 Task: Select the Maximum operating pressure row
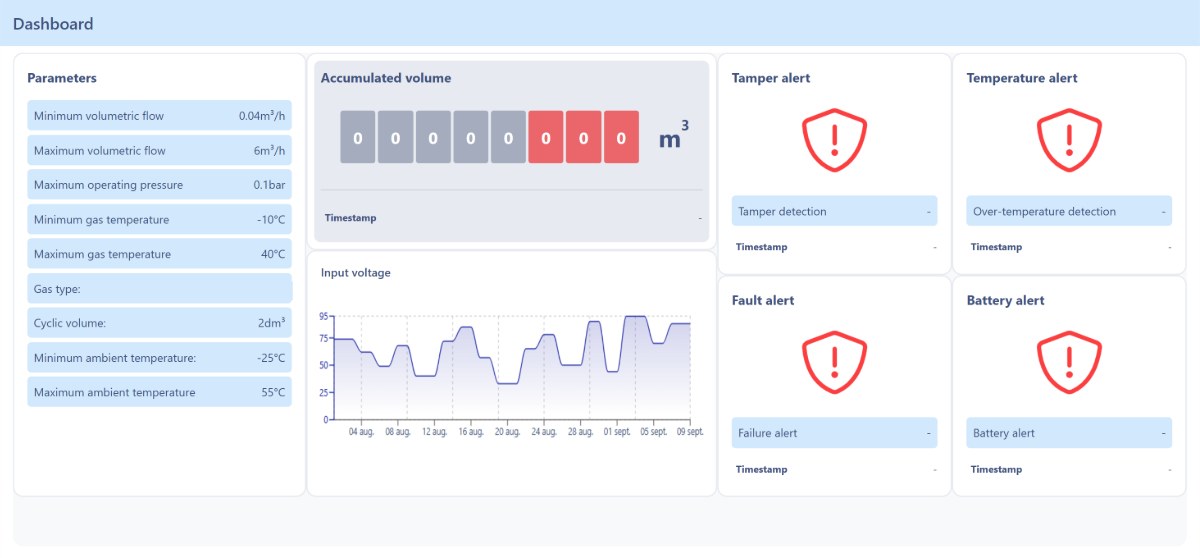tap(159, 185)
